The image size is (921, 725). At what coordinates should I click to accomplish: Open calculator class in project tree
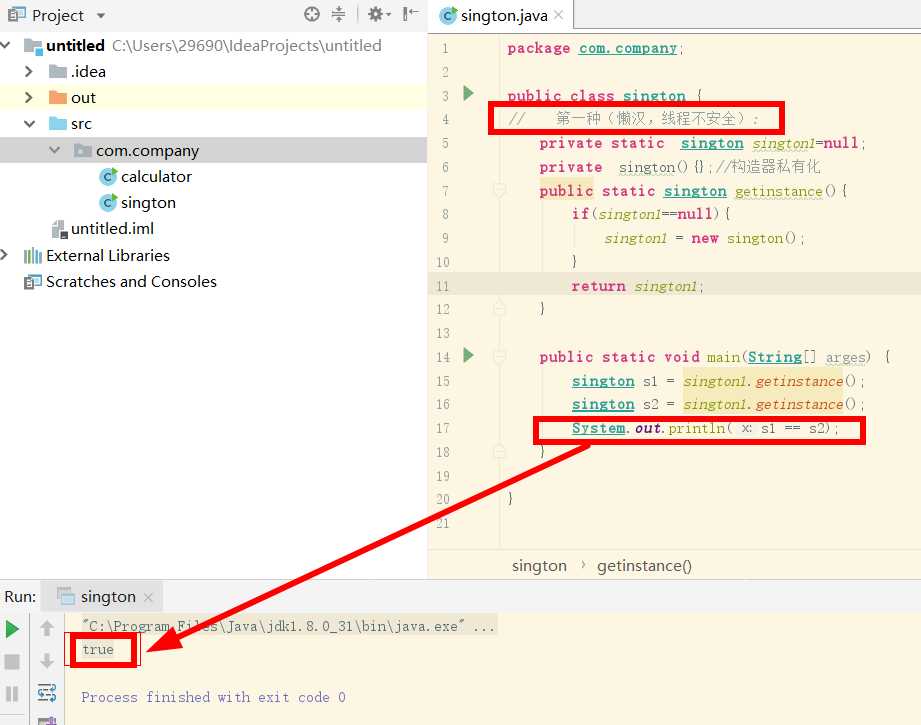(x=156, y=176)
